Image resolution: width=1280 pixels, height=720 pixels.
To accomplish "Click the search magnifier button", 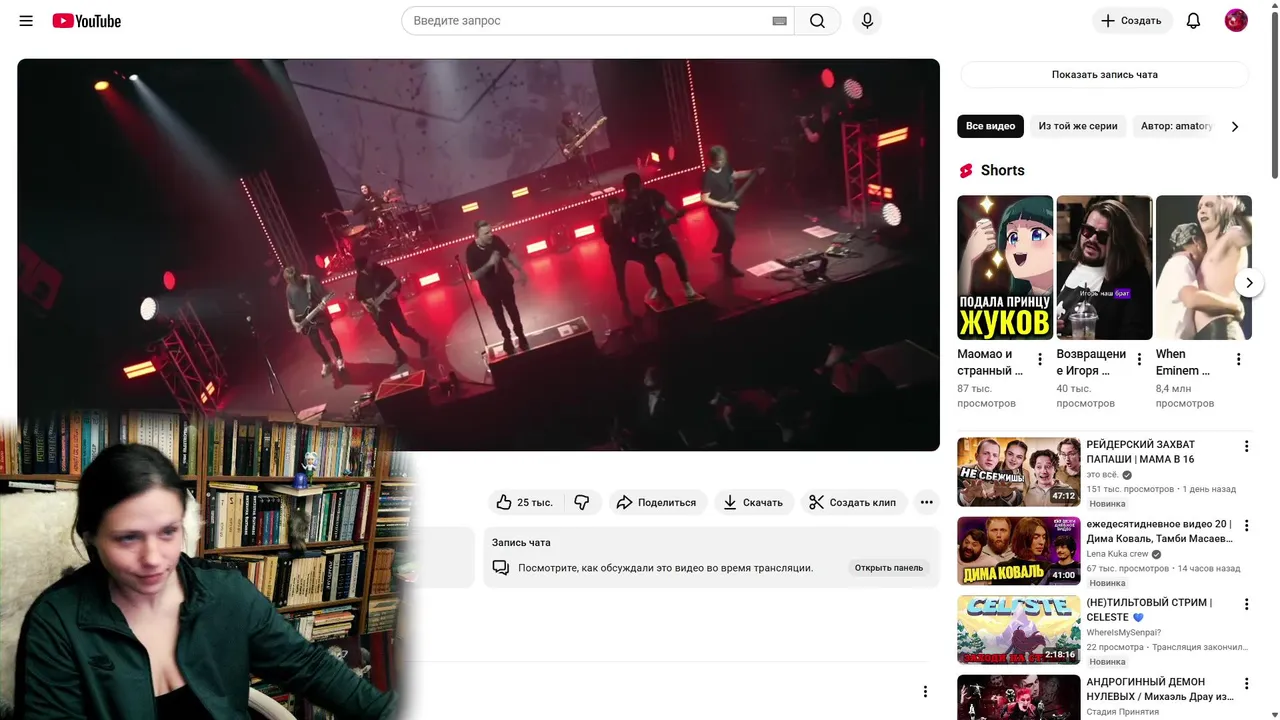I will (x=817, y=21).
